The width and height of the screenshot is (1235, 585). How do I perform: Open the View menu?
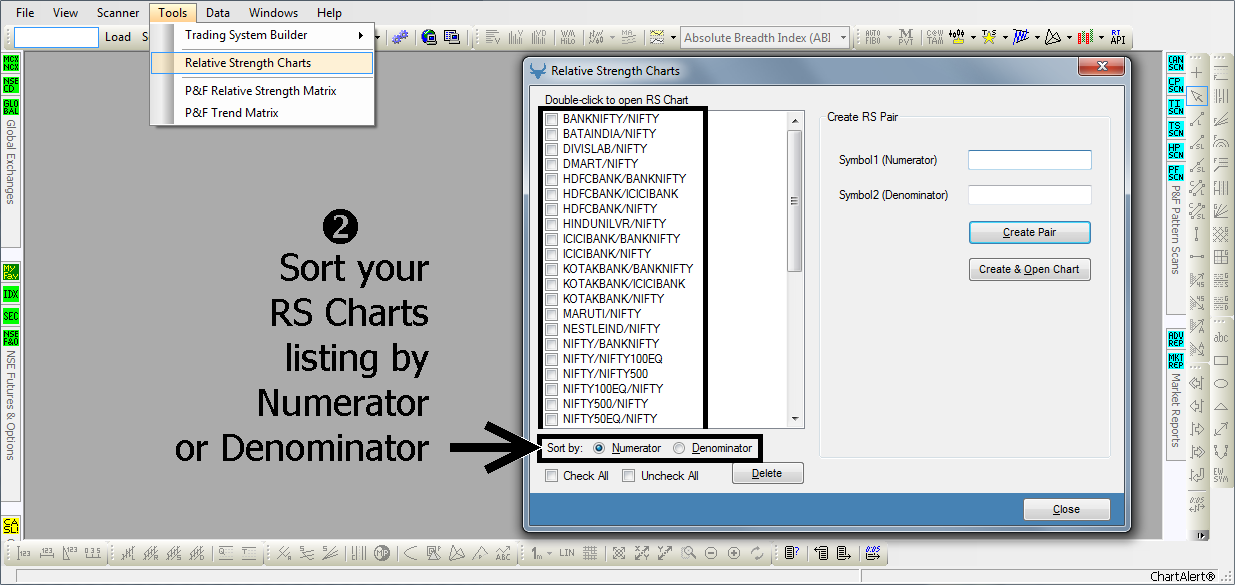[65, 13]
